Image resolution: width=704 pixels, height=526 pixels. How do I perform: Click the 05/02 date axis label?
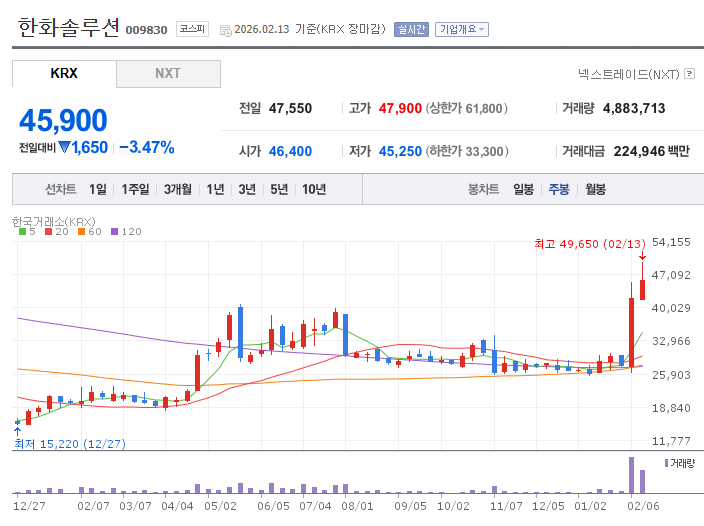coord(220,506)
